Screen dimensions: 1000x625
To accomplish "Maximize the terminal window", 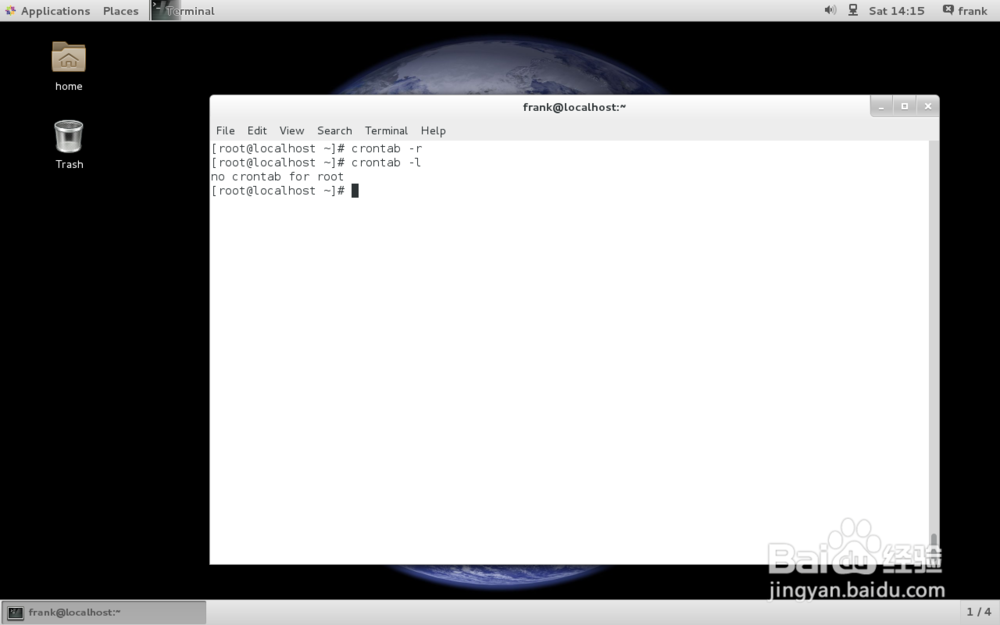I will (904, 107).
